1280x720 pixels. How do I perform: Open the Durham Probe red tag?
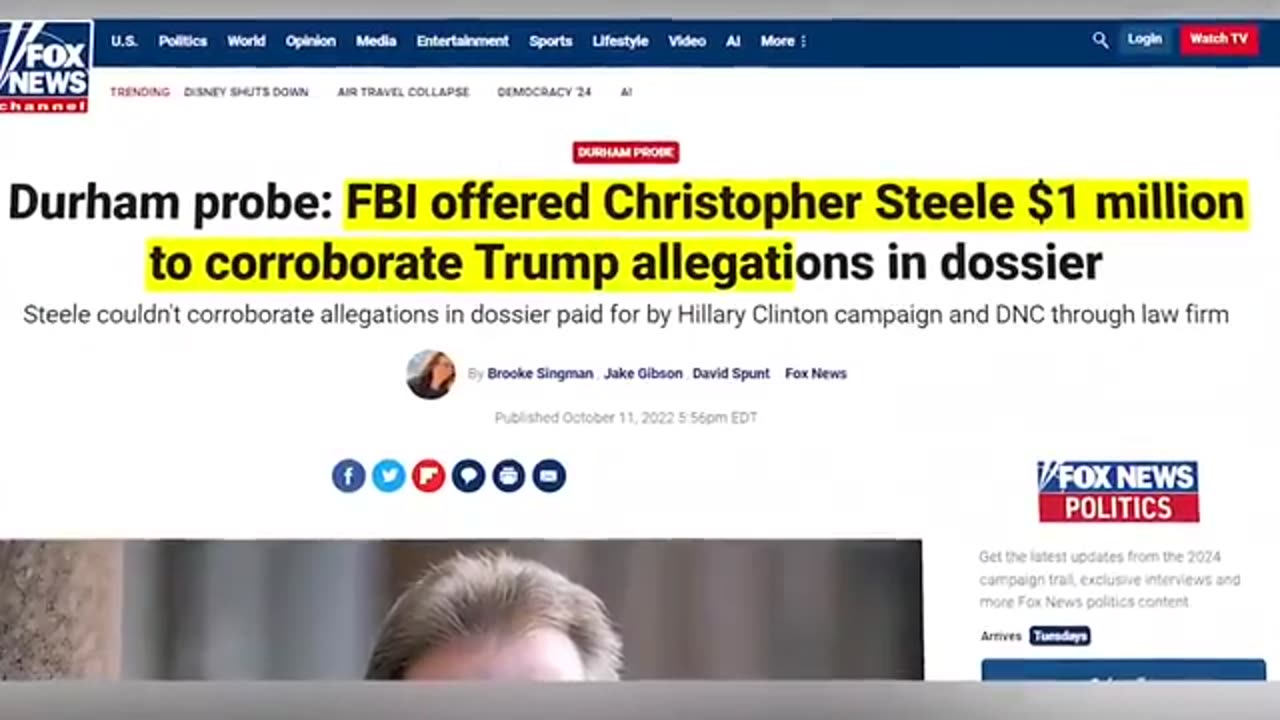(626, 152)
